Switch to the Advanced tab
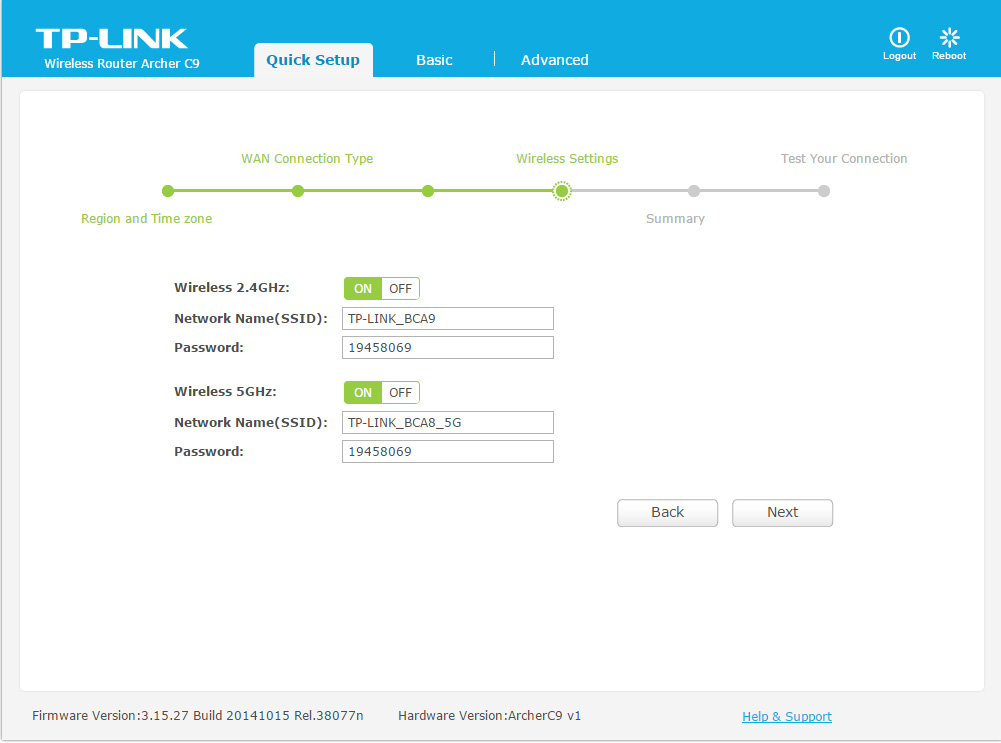This screenshot has height=743, width=1001. coord(554,60)
